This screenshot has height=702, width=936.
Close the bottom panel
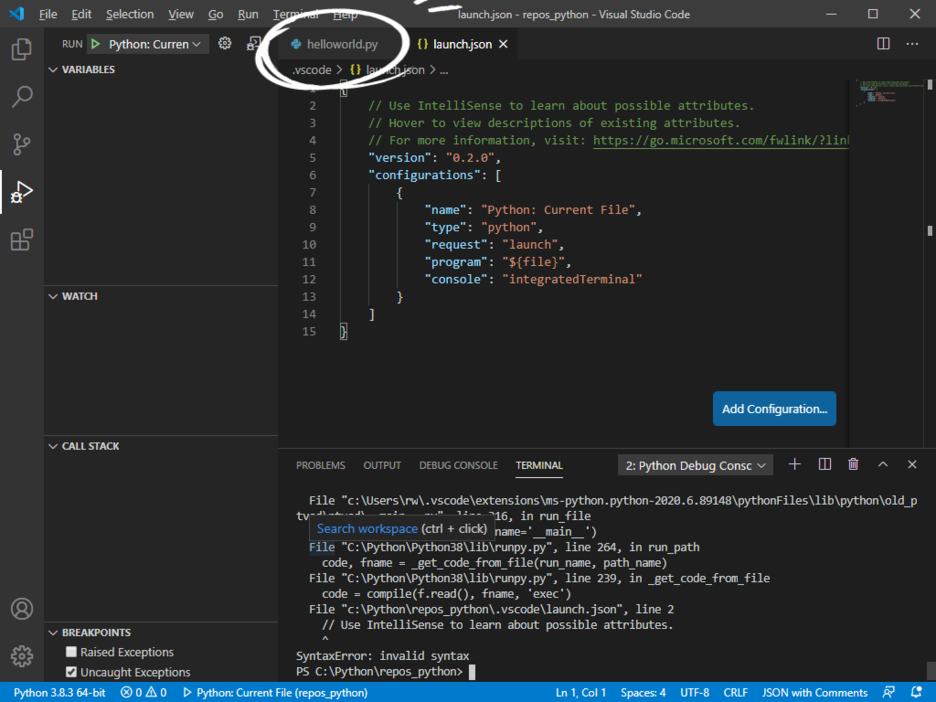coord(912,464)
